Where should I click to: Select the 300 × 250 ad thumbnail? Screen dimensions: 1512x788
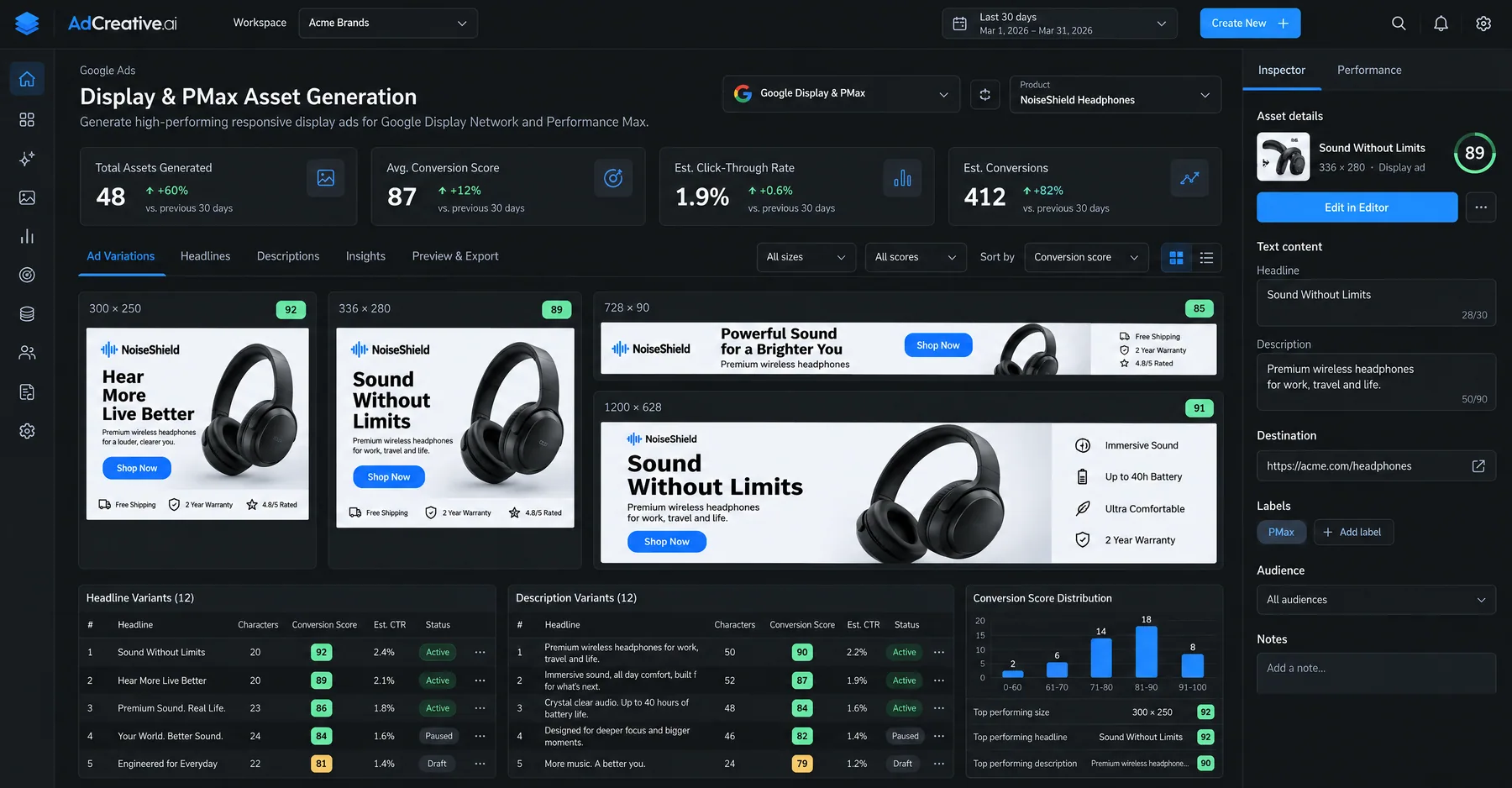[197, 424]
